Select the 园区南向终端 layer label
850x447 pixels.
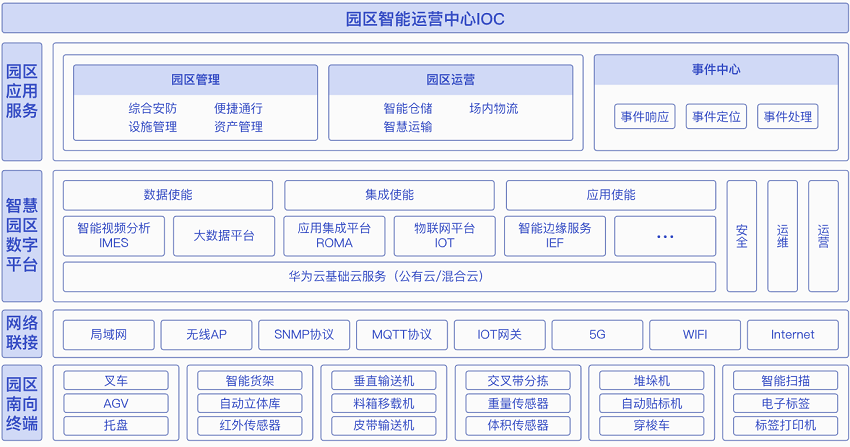point(22,403)
